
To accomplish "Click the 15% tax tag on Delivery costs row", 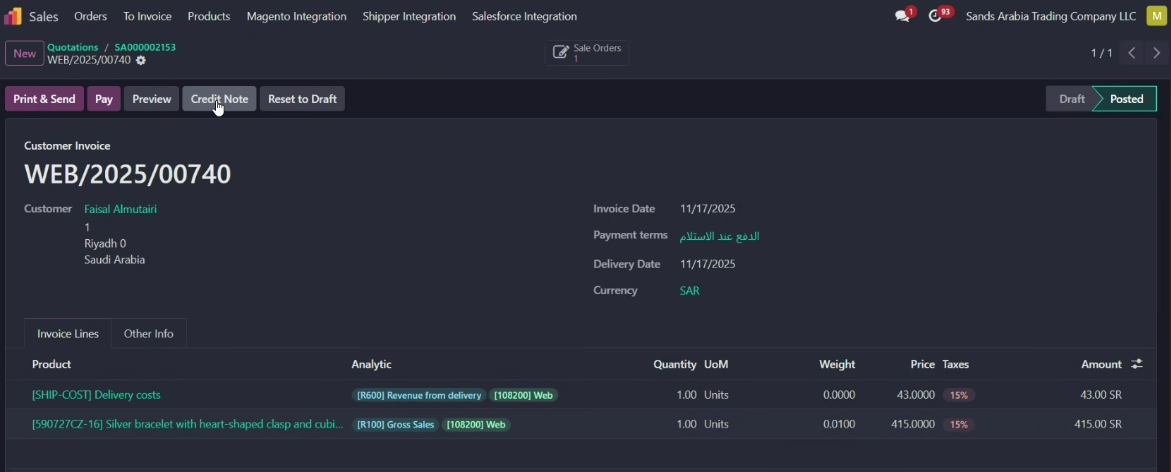I will 959,395.
